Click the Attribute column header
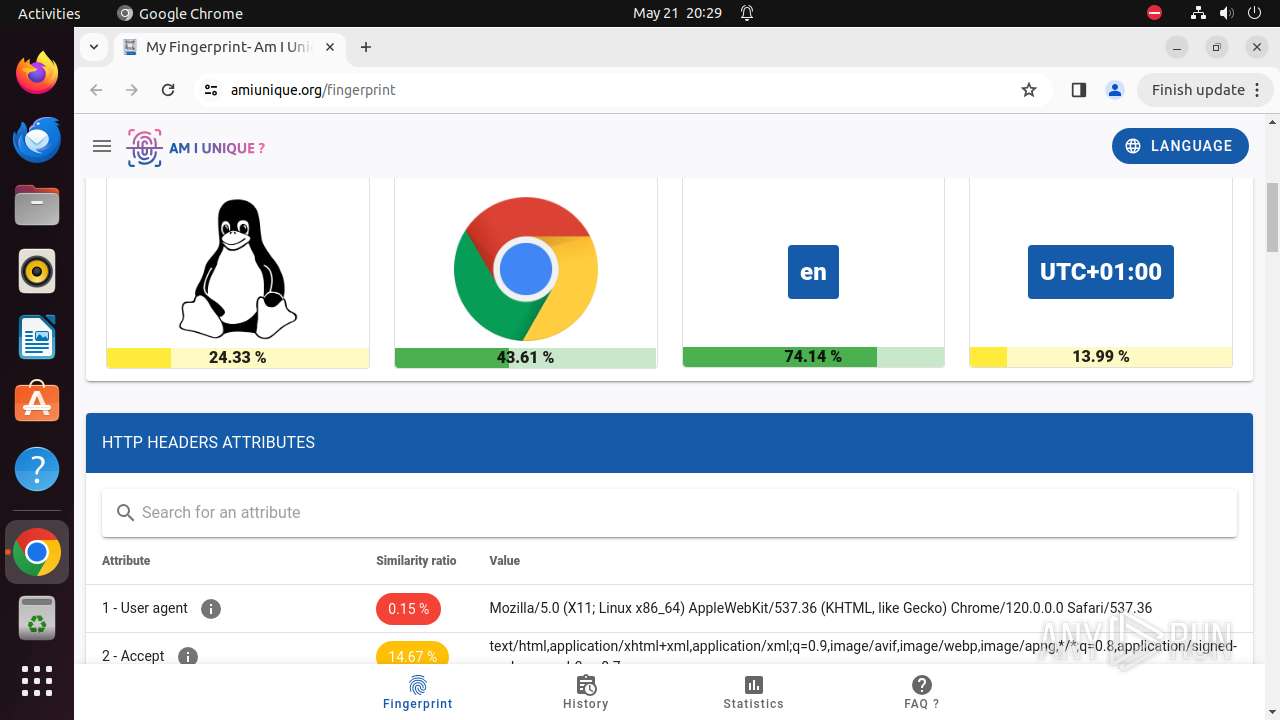The width and height of the screenshot is (1280, 720). [126, 561]
